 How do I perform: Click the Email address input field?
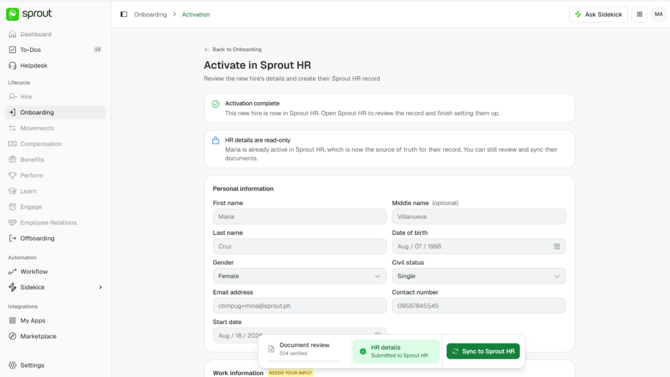300,306
